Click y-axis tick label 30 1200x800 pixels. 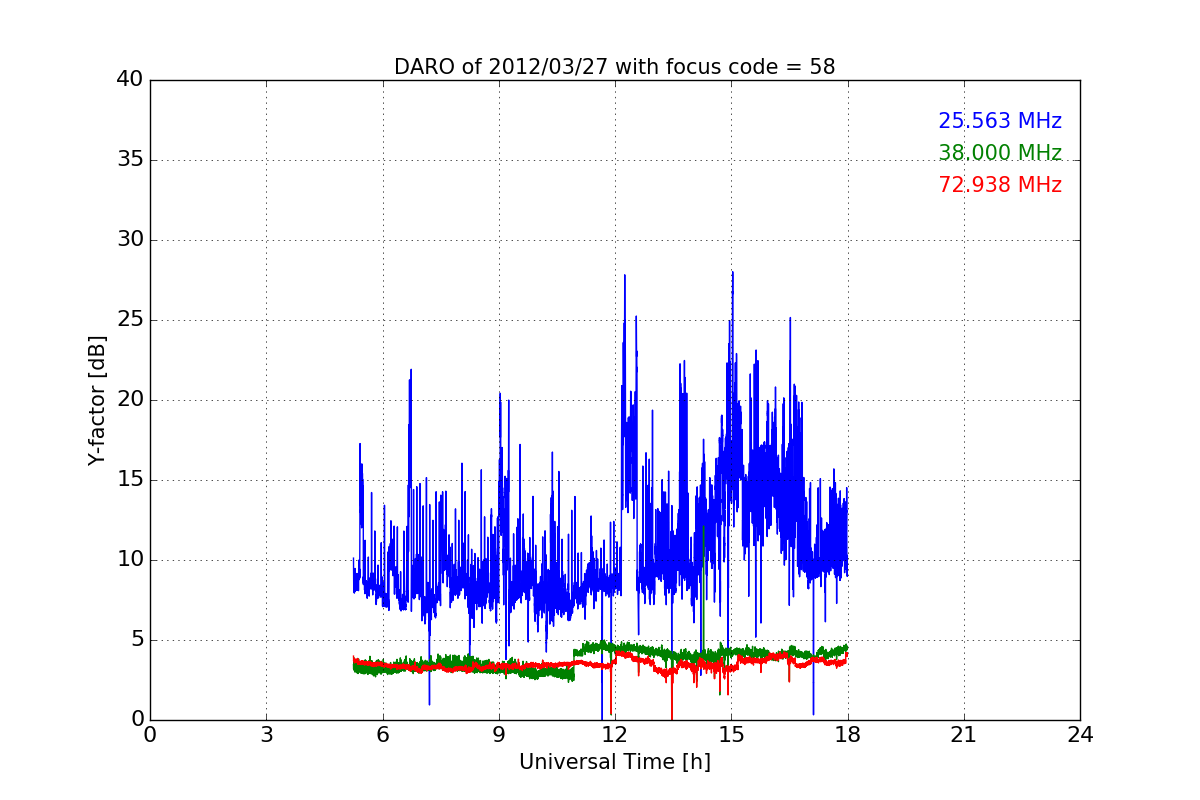pos(129,240)
